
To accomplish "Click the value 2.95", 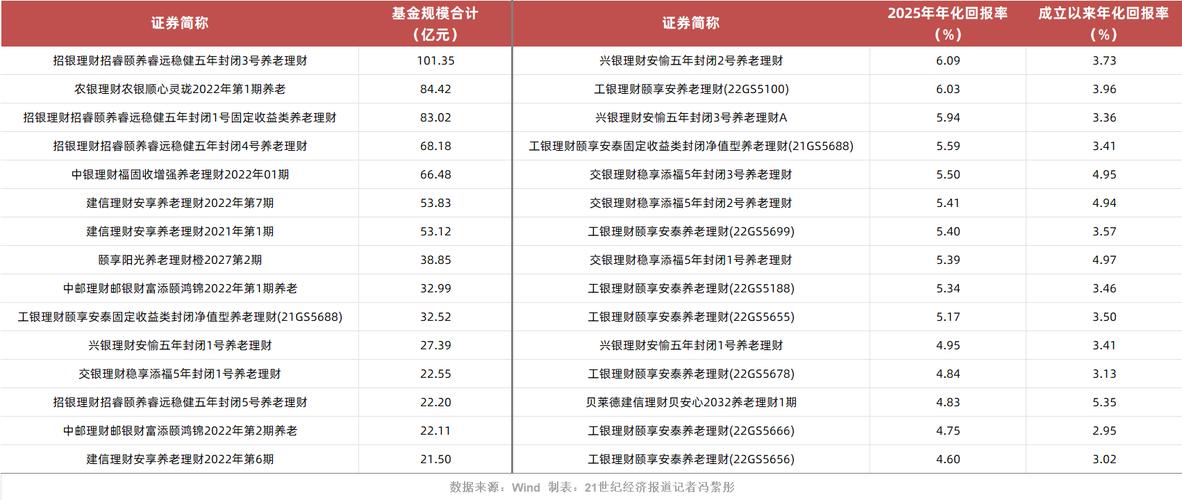I will tap(1104, 431).
